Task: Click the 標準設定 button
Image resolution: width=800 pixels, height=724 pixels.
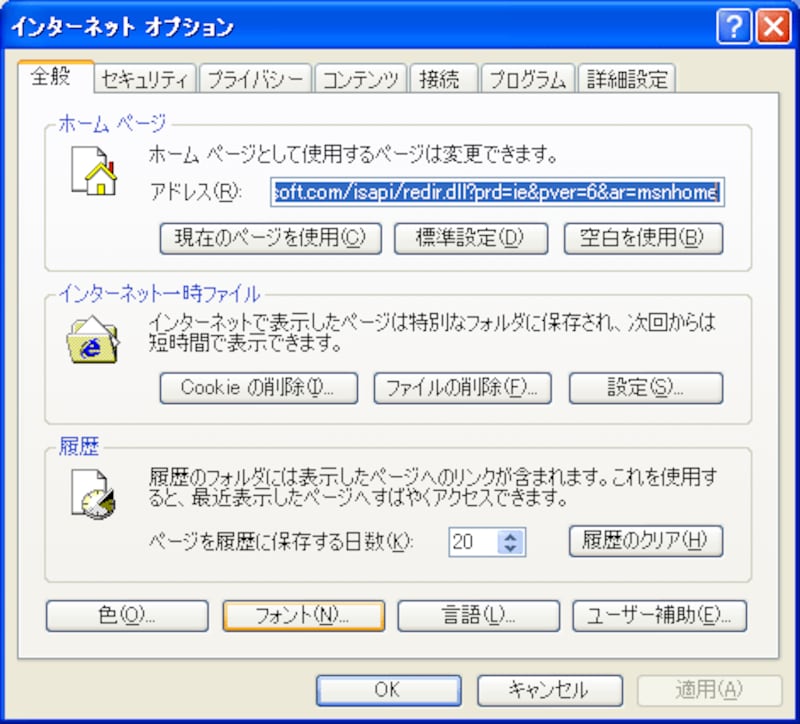Action: [x=471, y=238]
